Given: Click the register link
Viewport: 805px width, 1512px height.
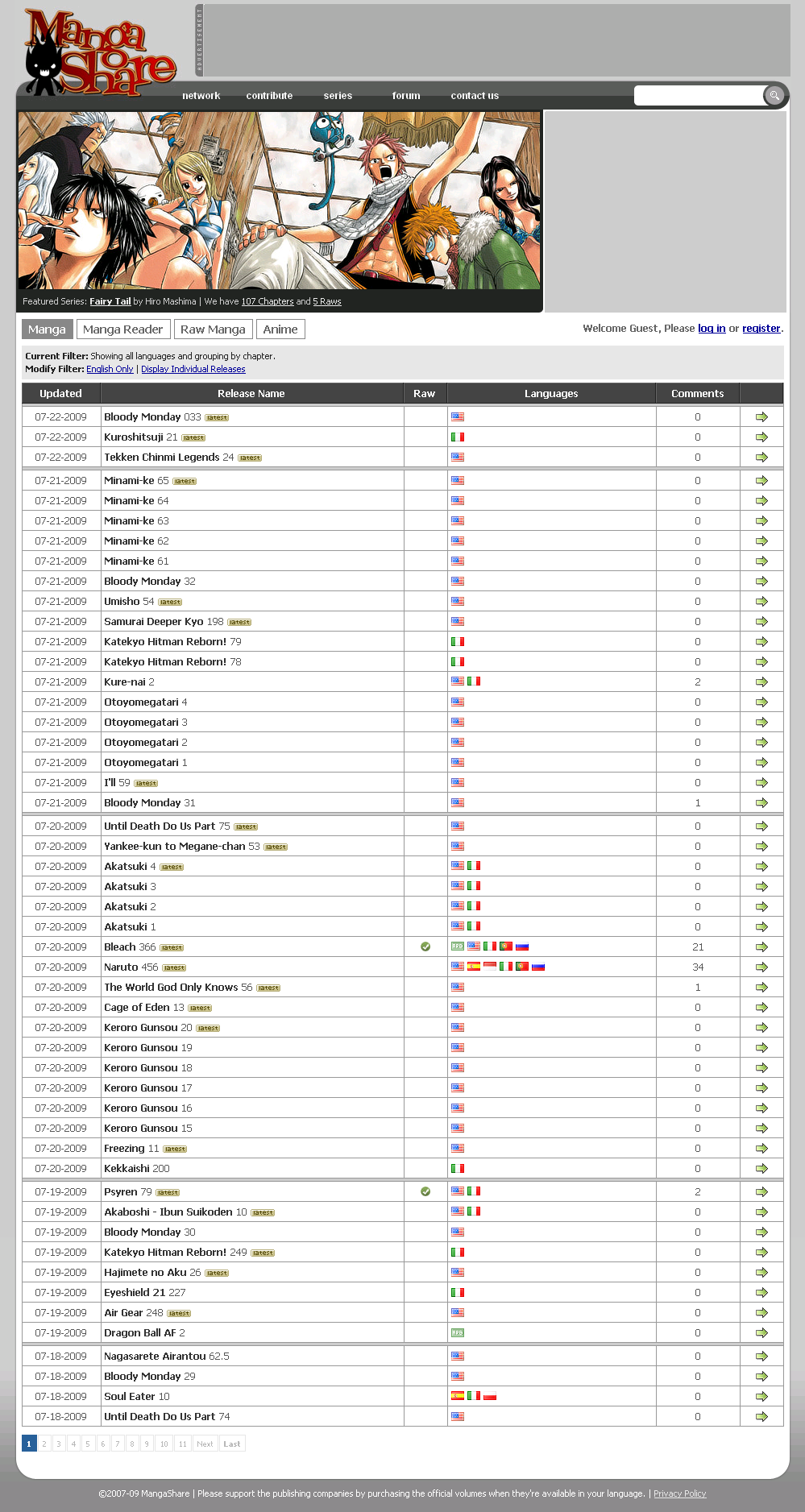Looking at the screenshot, I should [x=761, y=329].
